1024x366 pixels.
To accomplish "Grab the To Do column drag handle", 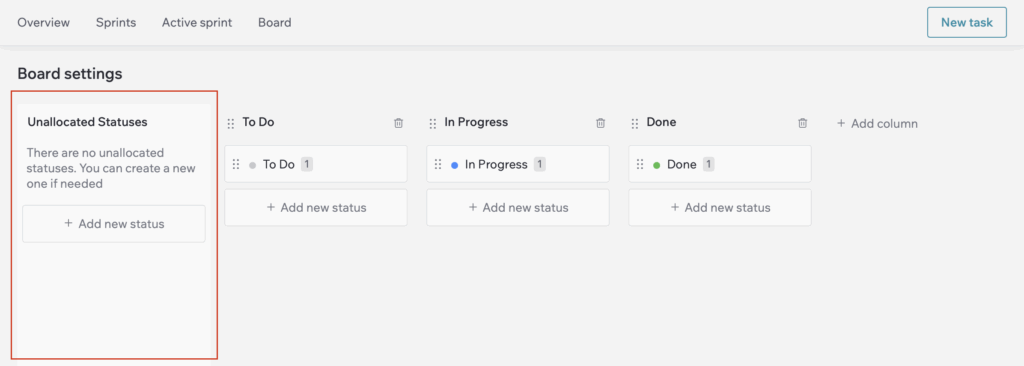I will pos(231,124).
